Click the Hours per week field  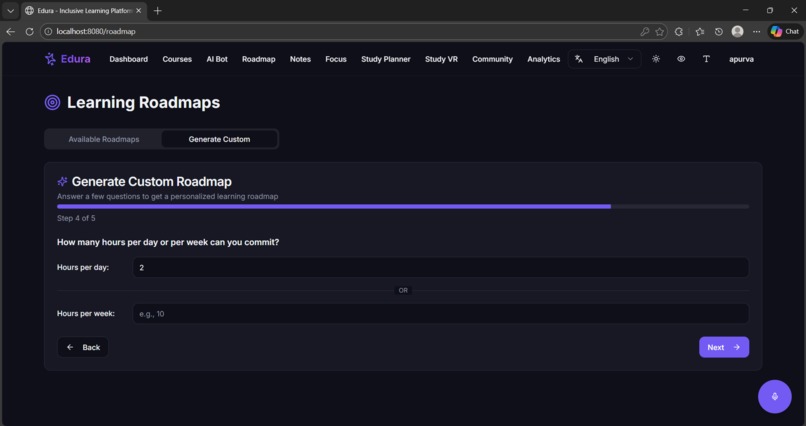[441, 314]
